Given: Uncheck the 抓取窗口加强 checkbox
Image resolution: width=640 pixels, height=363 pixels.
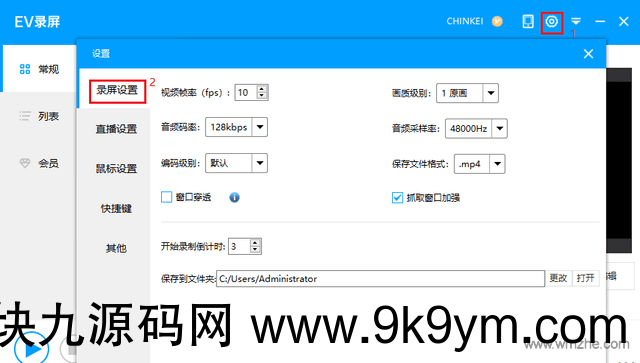Looking at the screenshot, I should tap(397, 198).
